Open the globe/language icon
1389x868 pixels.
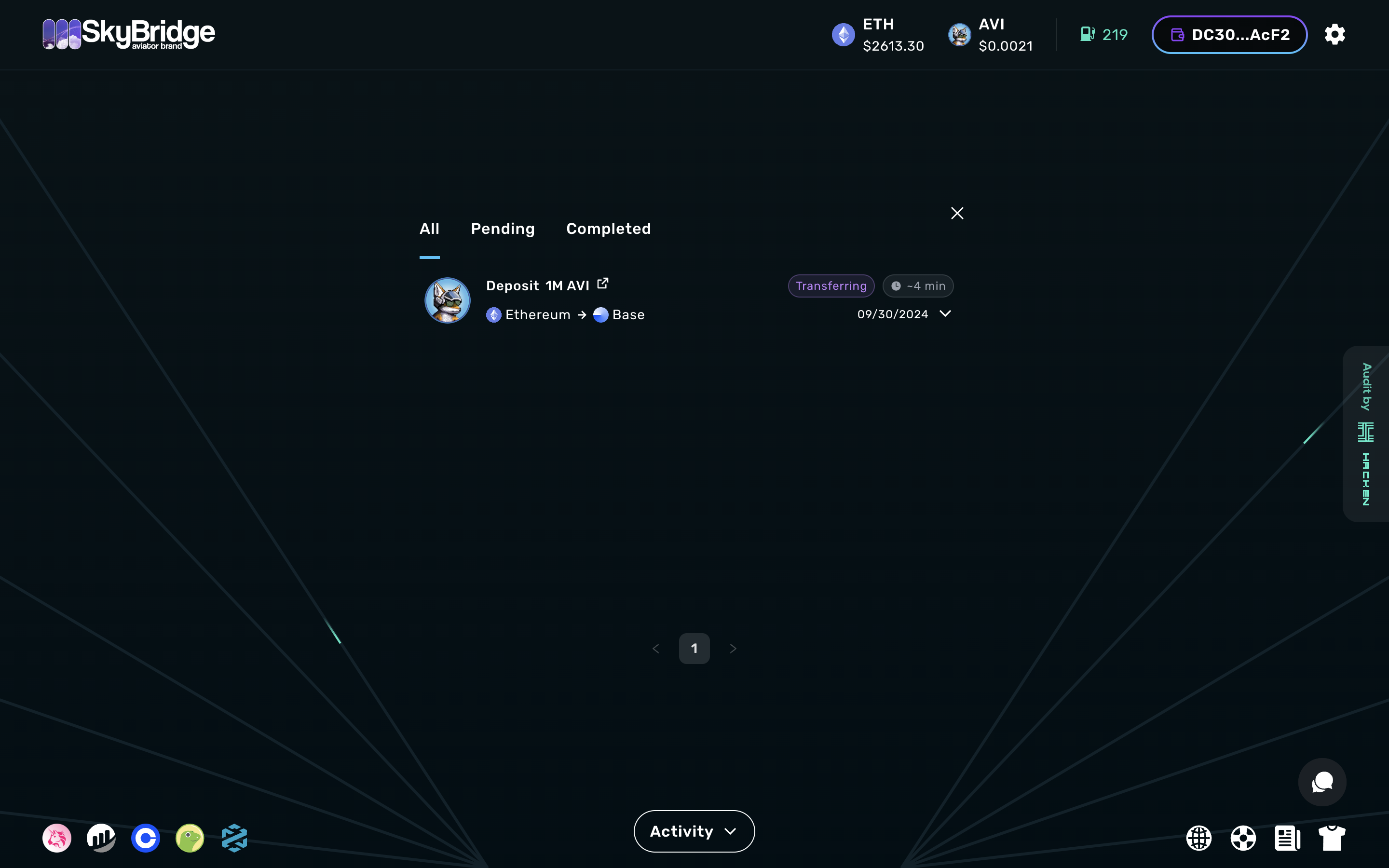point(1199,838)
